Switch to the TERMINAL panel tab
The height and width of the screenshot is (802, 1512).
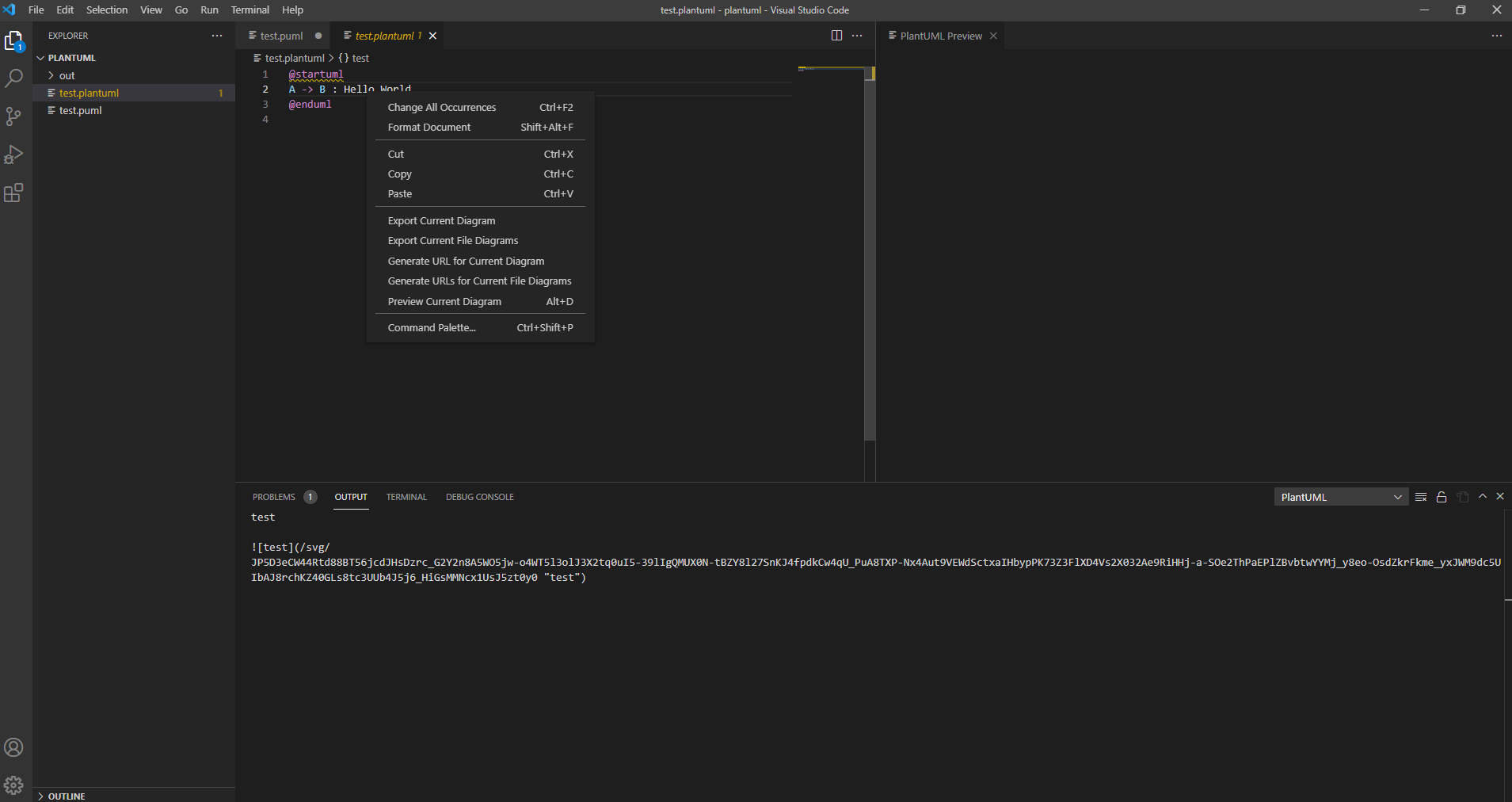406,497
